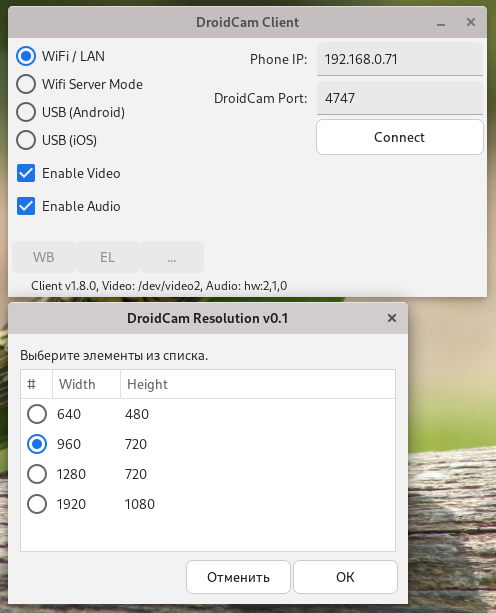Click the 1080 height cell
496x613 pixels.
pos(140,504)
